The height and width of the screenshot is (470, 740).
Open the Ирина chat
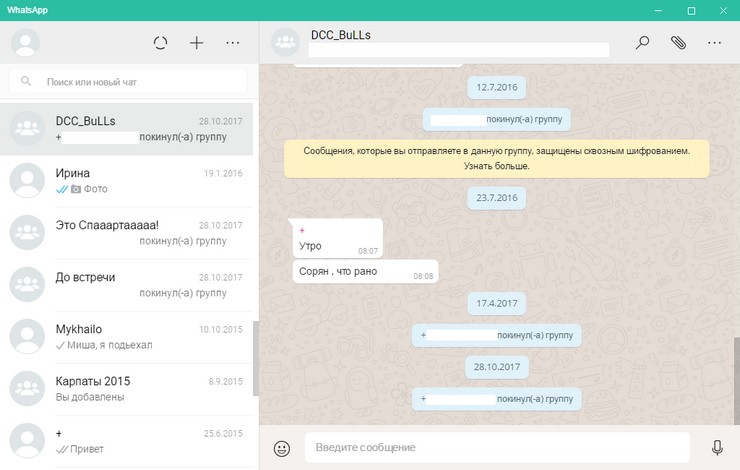click(x=128, y=180)
